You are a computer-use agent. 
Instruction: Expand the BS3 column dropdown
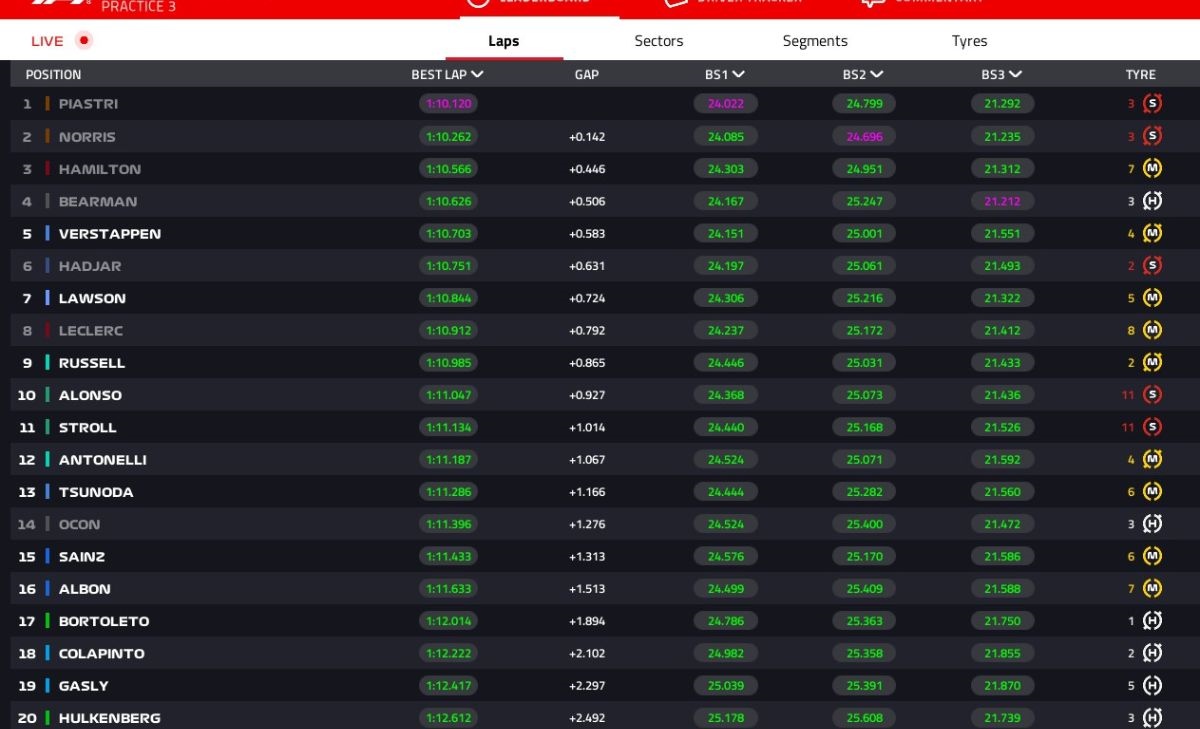[1015, 75]
